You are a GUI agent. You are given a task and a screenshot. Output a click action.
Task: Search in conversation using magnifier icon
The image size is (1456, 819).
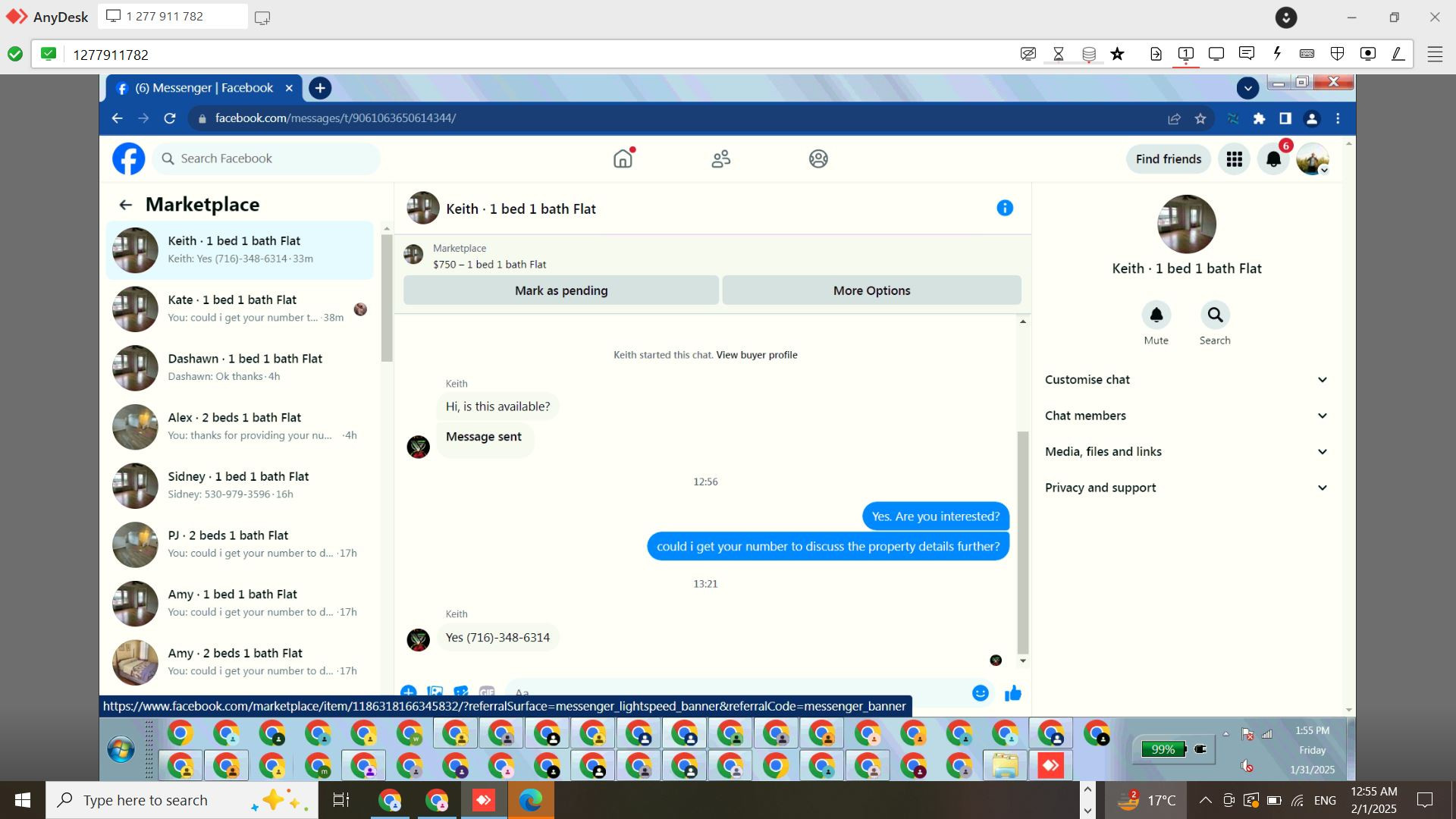click(1214, 315)
